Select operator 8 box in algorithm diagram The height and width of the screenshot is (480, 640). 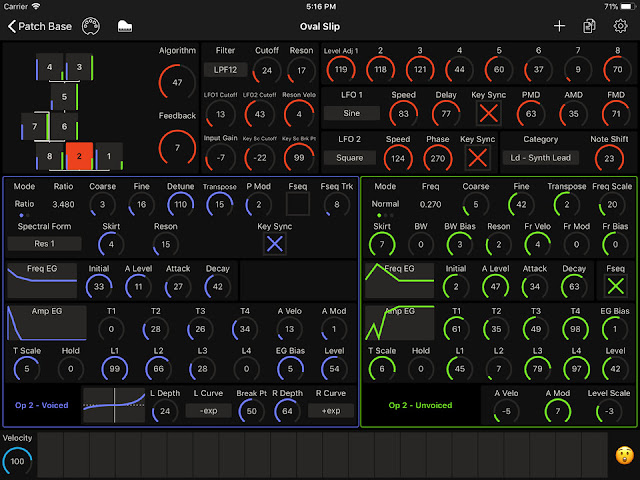pyautogui.click(x=49, y=156)
